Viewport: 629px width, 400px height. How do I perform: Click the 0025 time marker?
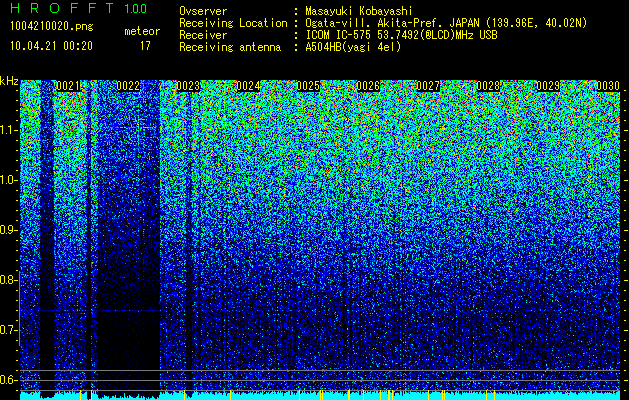(308, 86)
